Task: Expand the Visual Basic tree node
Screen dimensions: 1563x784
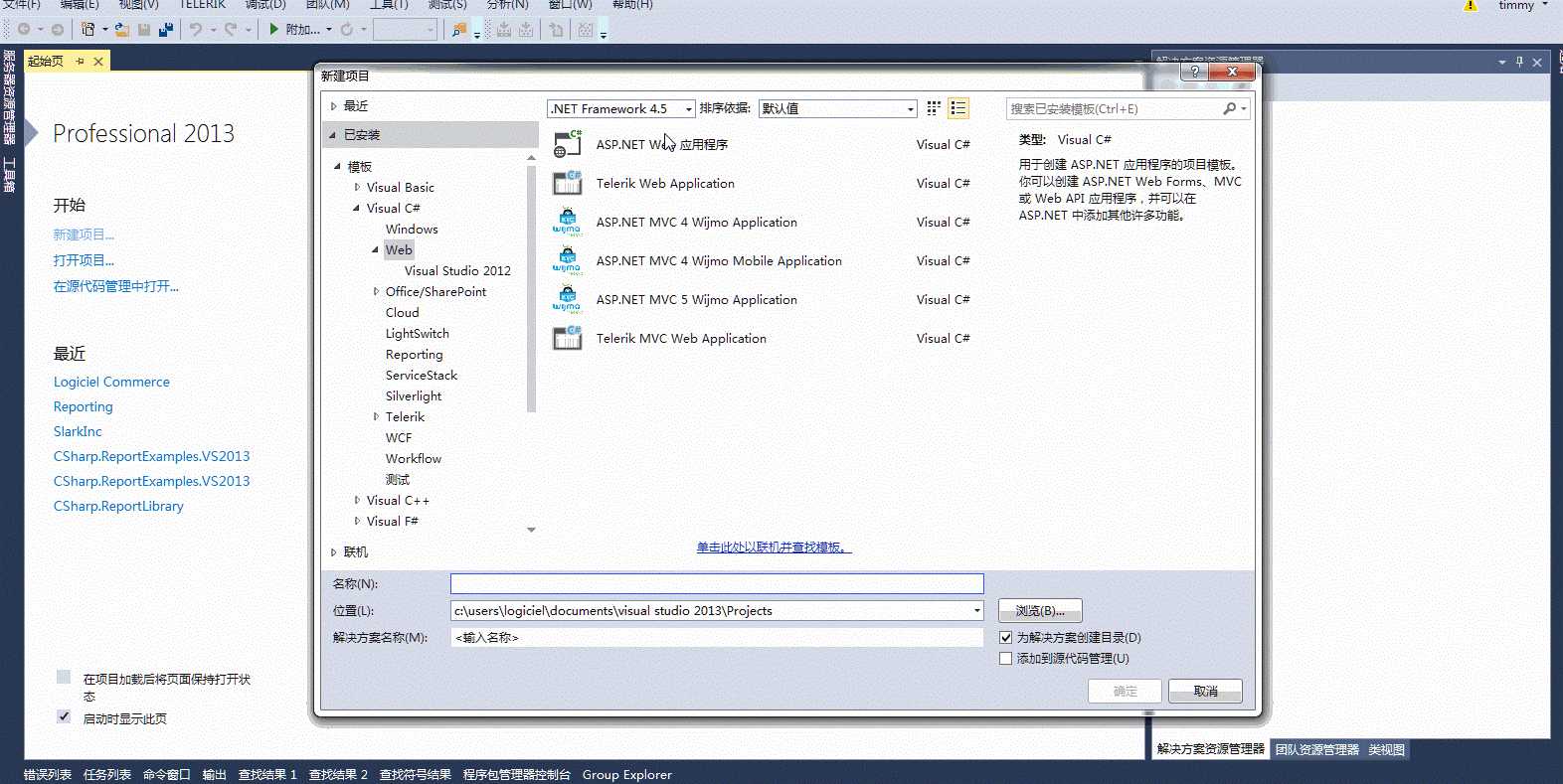Action: pyautogui.click(x=357, y=187)
